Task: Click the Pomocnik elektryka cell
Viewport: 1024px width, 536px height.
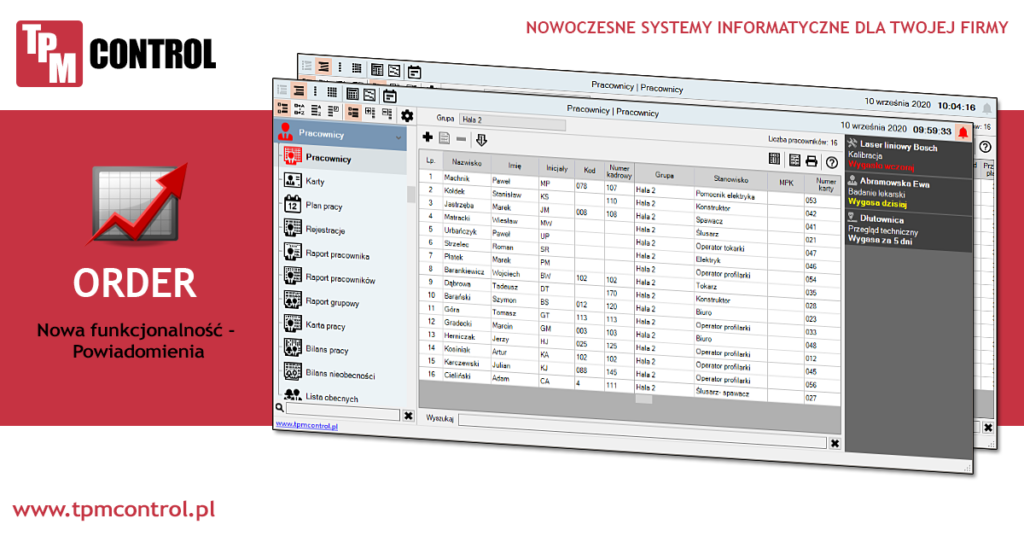Action: point(731,195)
